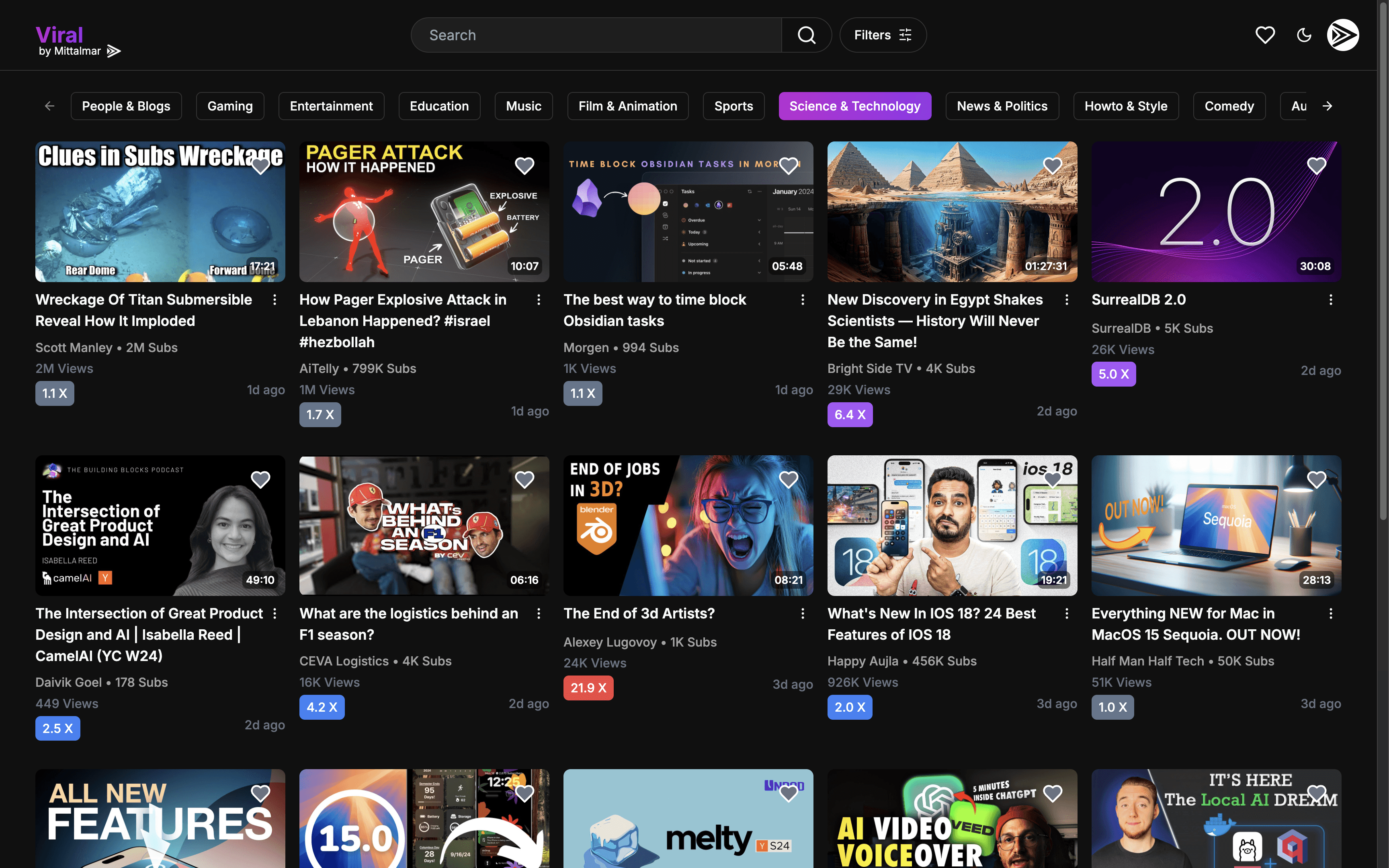Click the search magnifier icon
1389x868 pixels.
[x=806, y=35]
